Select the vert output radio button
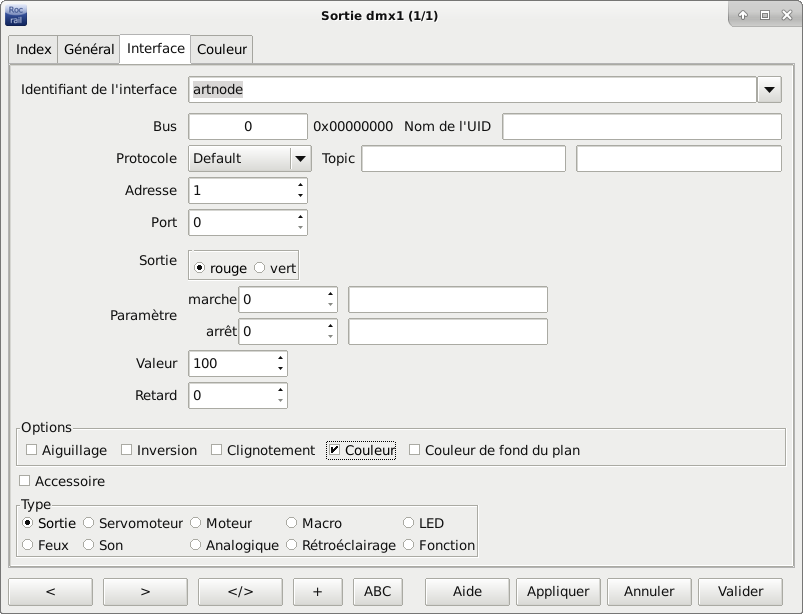The image size is (803, 614). 260,268
